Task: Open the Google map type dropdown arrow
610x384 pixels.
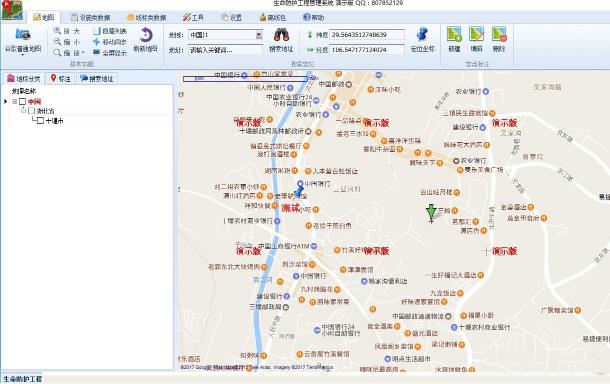Action: (x=23, y=55)
